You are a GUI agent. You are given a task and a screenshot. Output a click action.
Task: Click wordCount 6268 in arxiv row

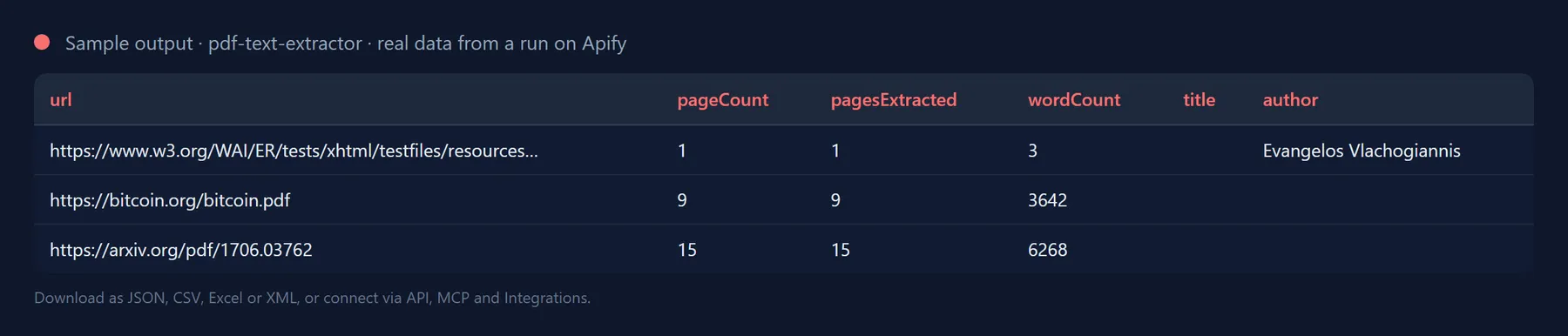(x=1047, y=250)
